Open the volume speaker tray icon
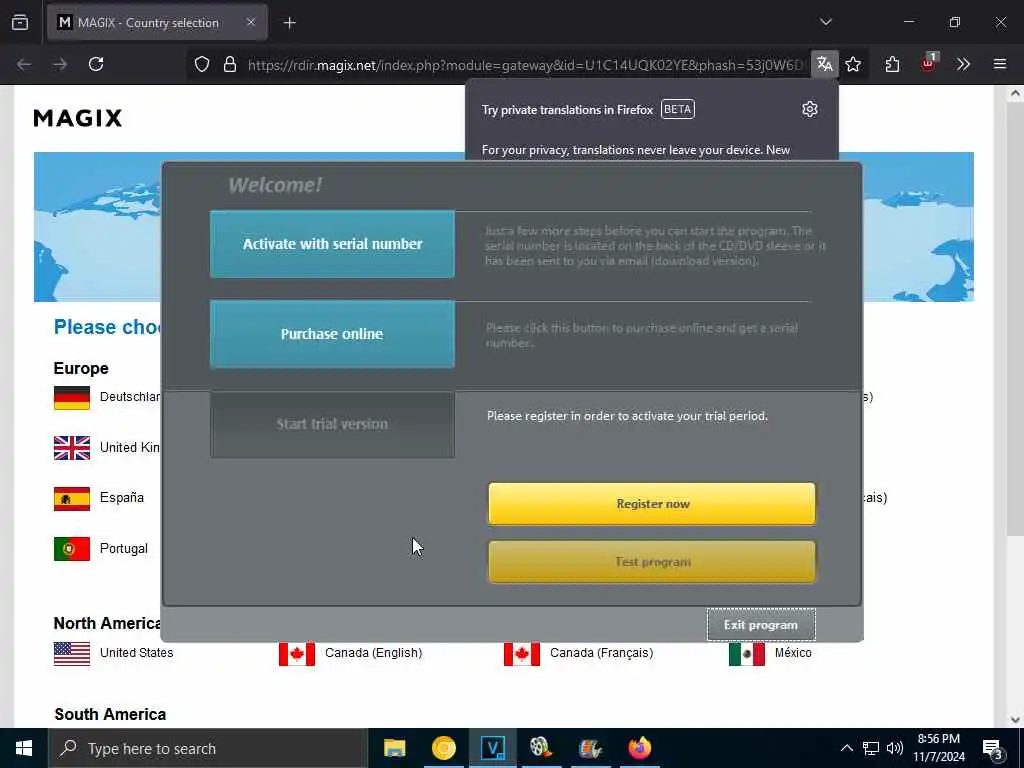This screenshot has height=768, width=1024. (x=895, y=748)
